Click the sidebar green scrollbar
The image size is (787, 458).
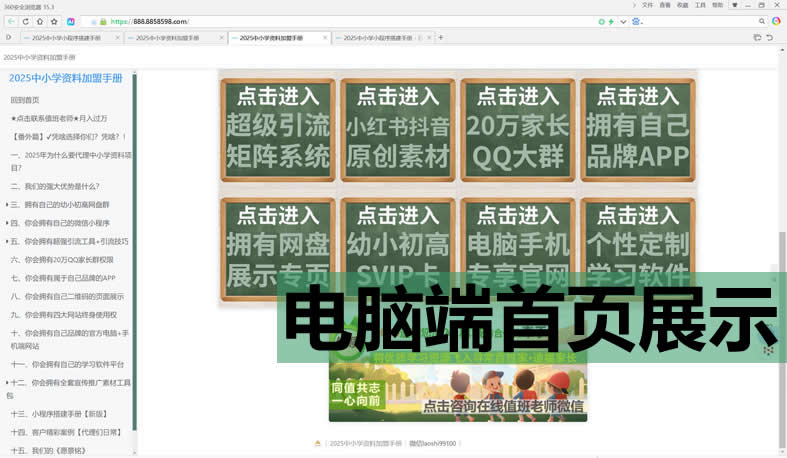(134, 251)
